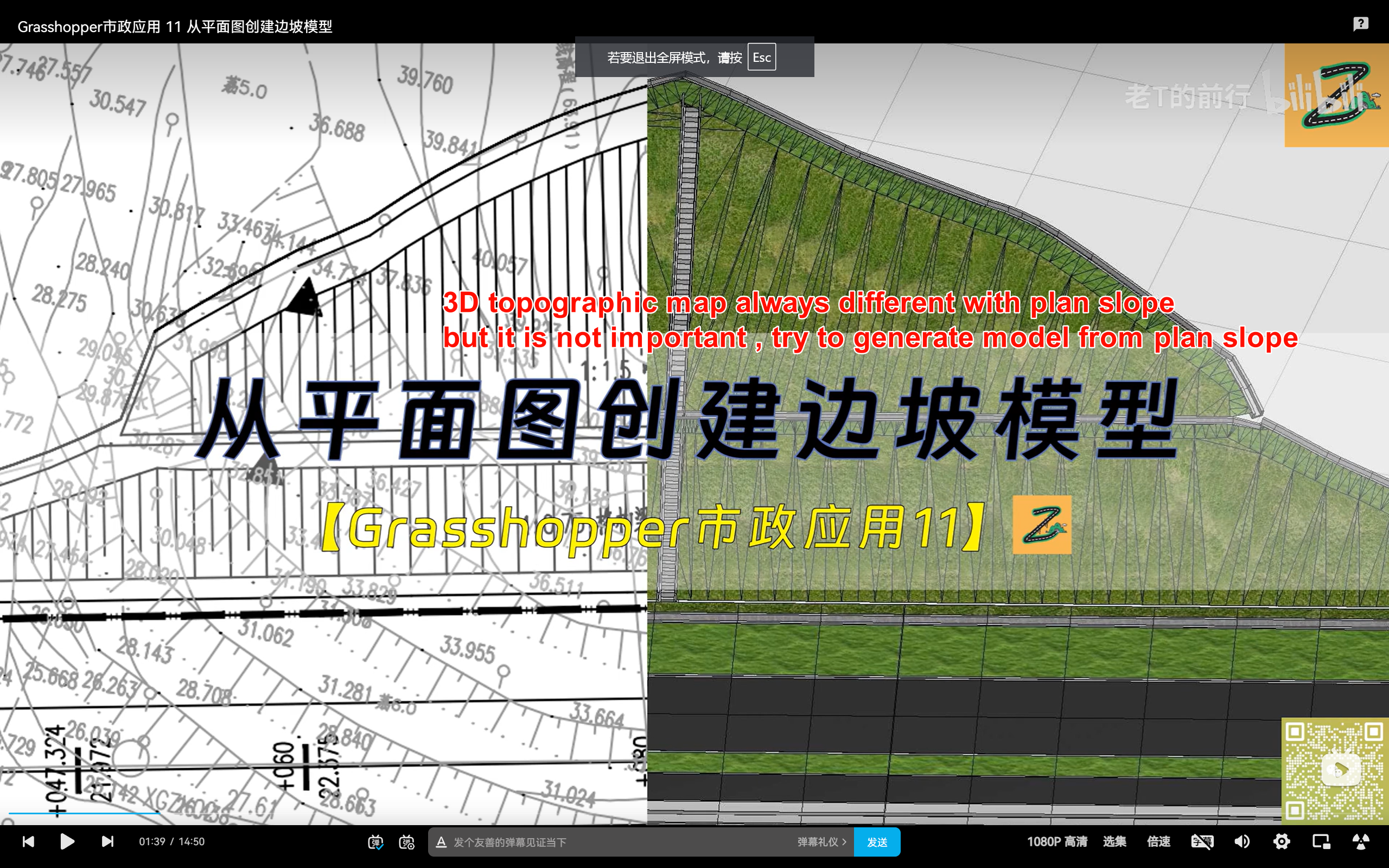Screen dimensions: 1389x868
Task: Open 弹幕礼仪 etiquette link
Action: coord(821,842)
